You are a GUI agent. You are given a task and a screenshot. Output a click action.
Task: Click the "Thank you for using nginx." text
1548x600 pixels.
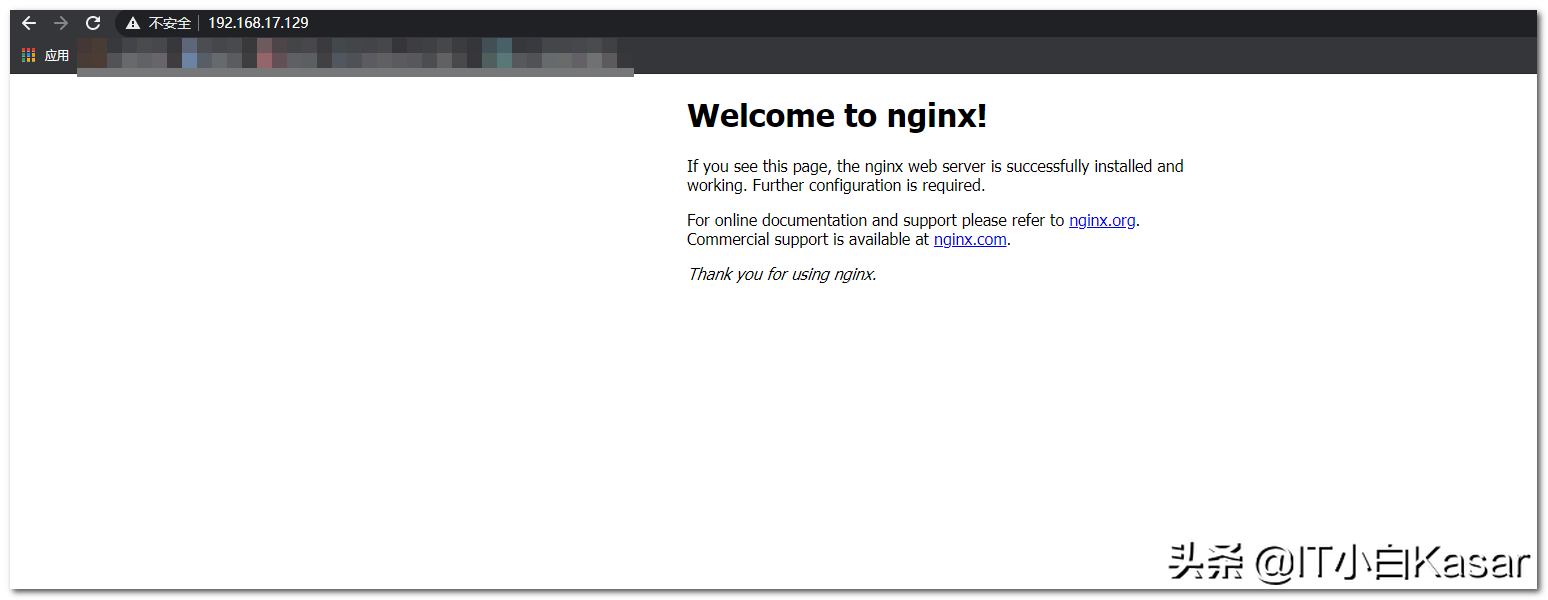[x=782, y=274]
